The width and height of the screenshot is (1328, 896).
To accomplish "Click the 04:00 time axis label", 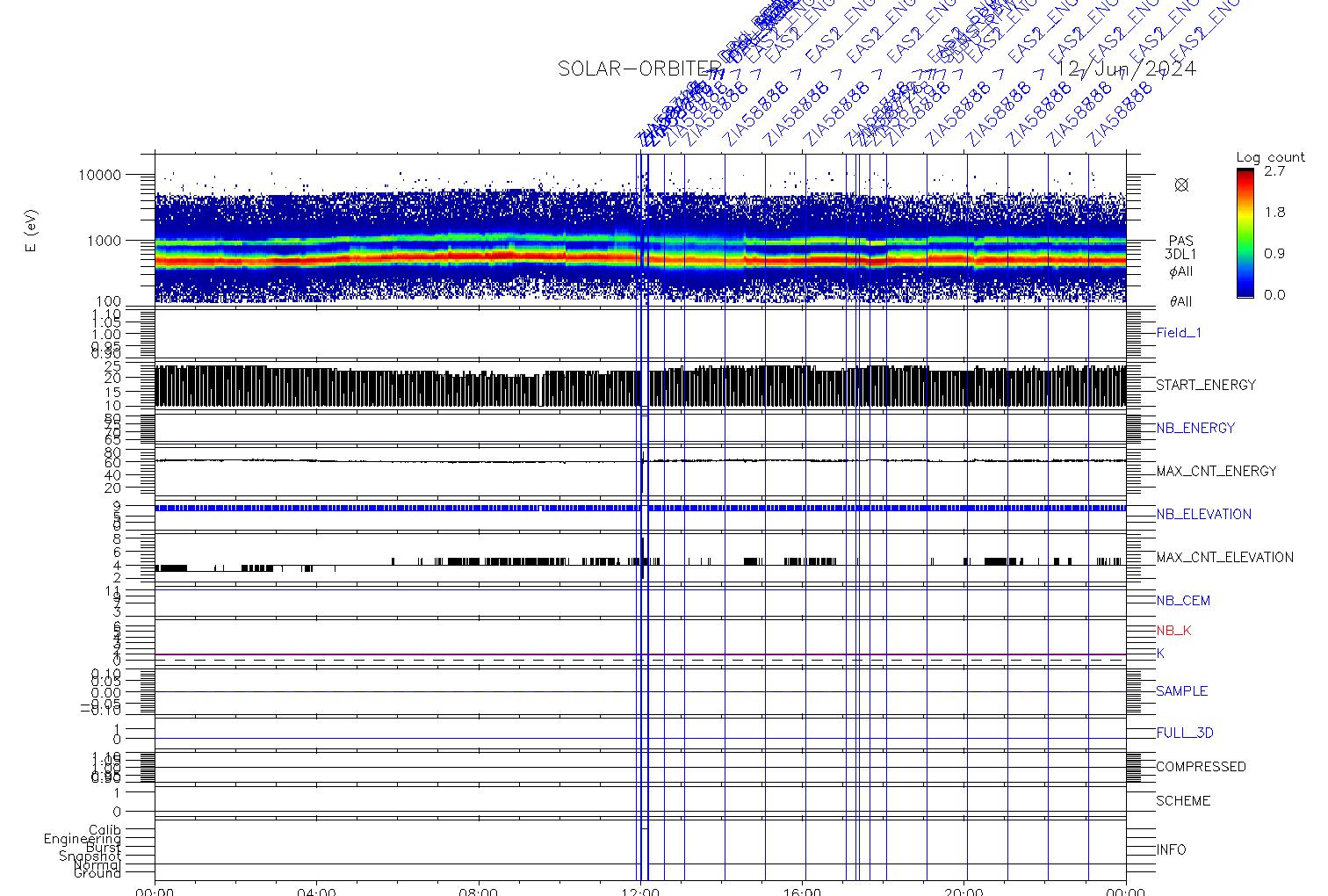I will (x=316, y=892).
